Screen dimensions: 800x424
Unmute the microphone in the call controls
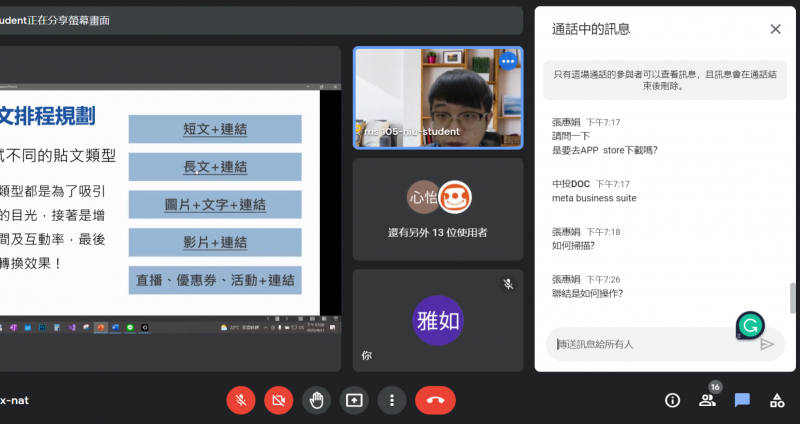click(x=241, y=401)
